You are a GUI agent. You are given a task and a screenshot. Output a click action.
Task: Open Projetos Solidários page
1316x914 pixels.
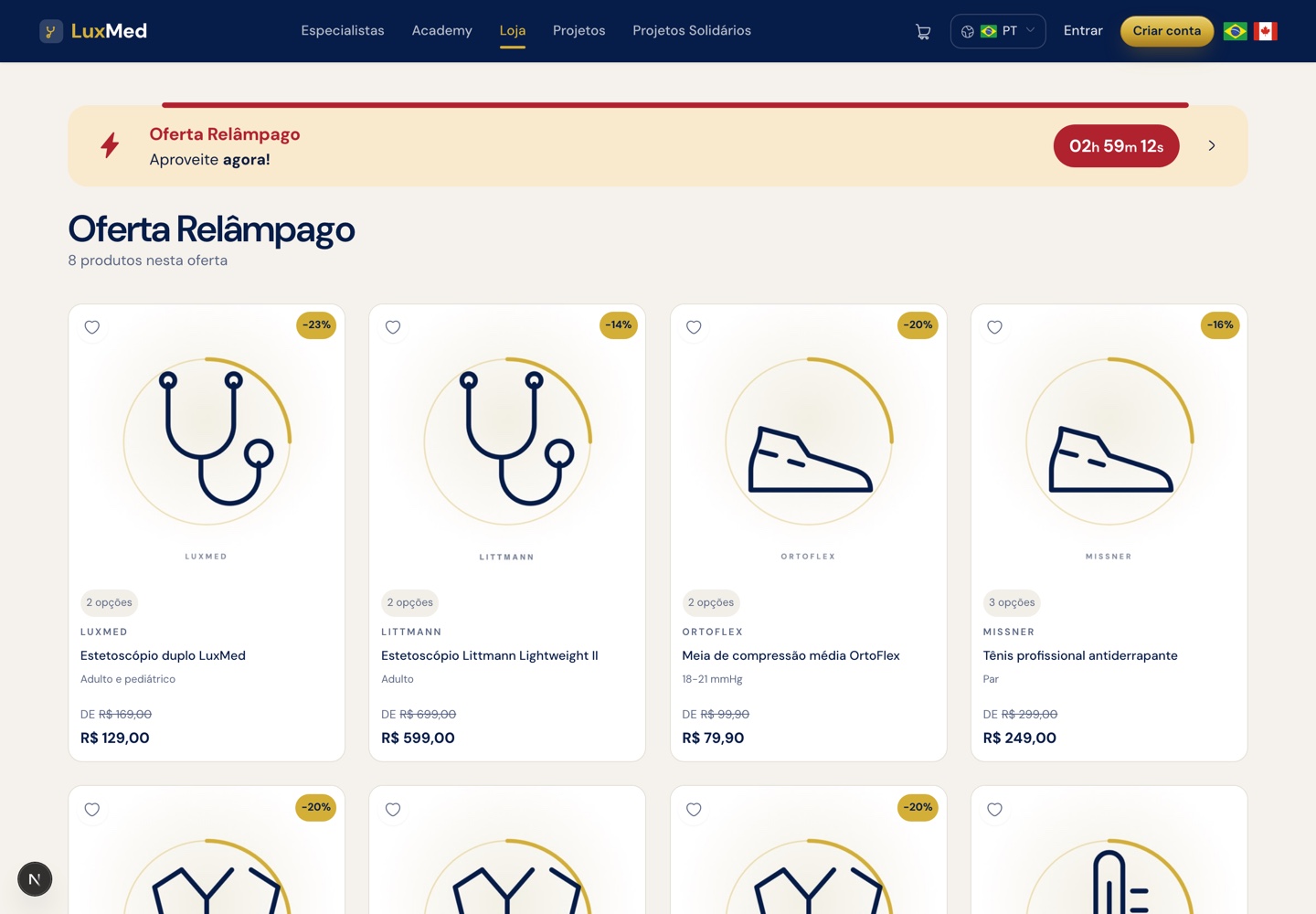(x=692, y=30)
